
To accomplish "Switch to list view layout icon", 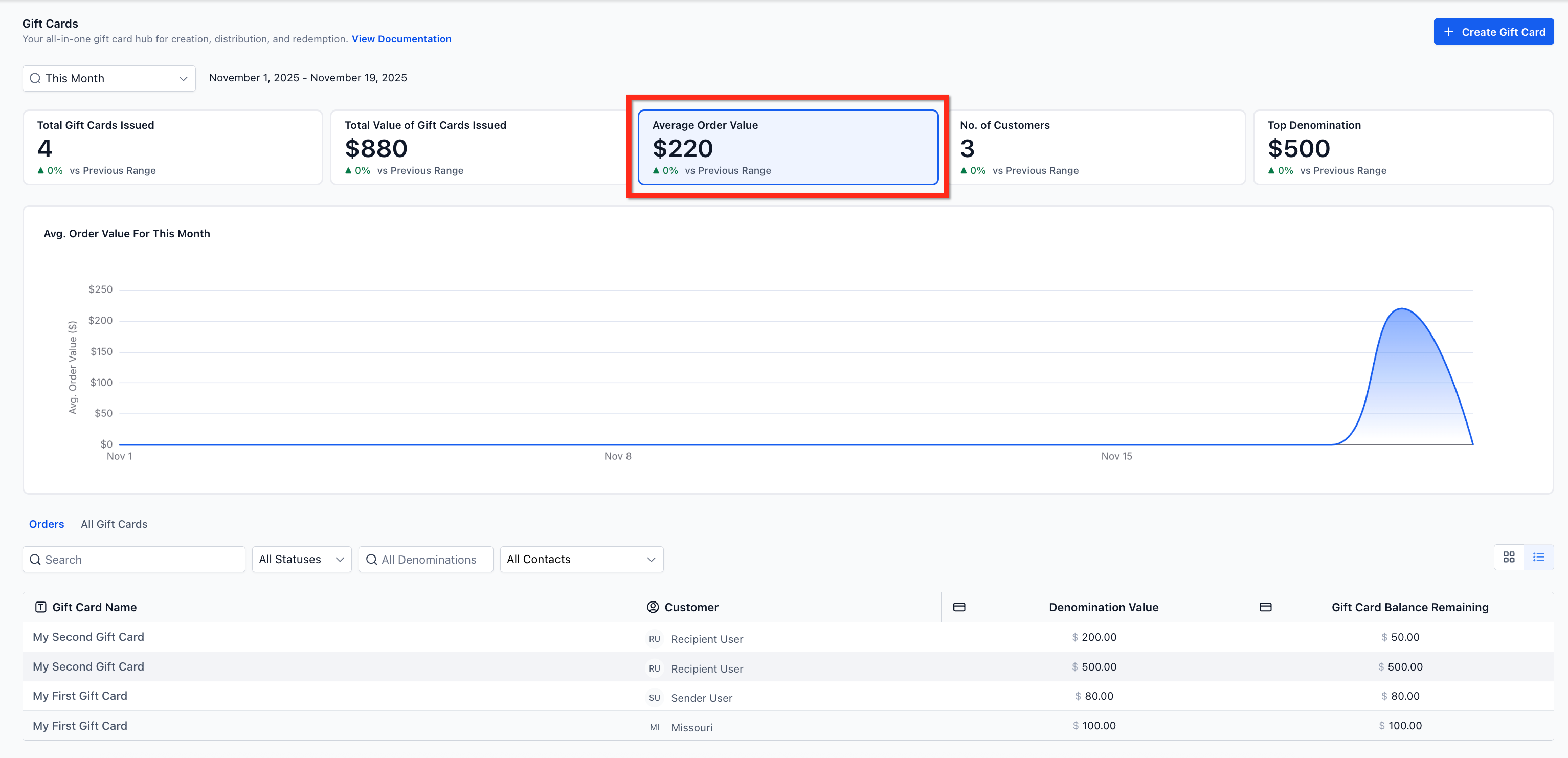I will [1538, 557].
